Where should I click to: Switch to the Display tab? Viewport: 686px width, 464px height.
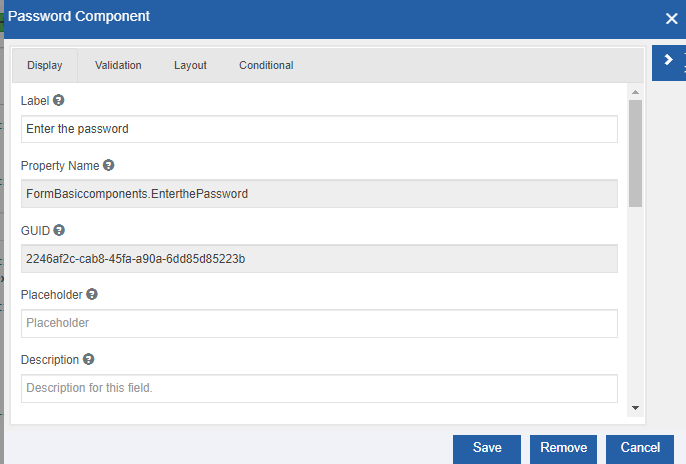click(45, 65)
